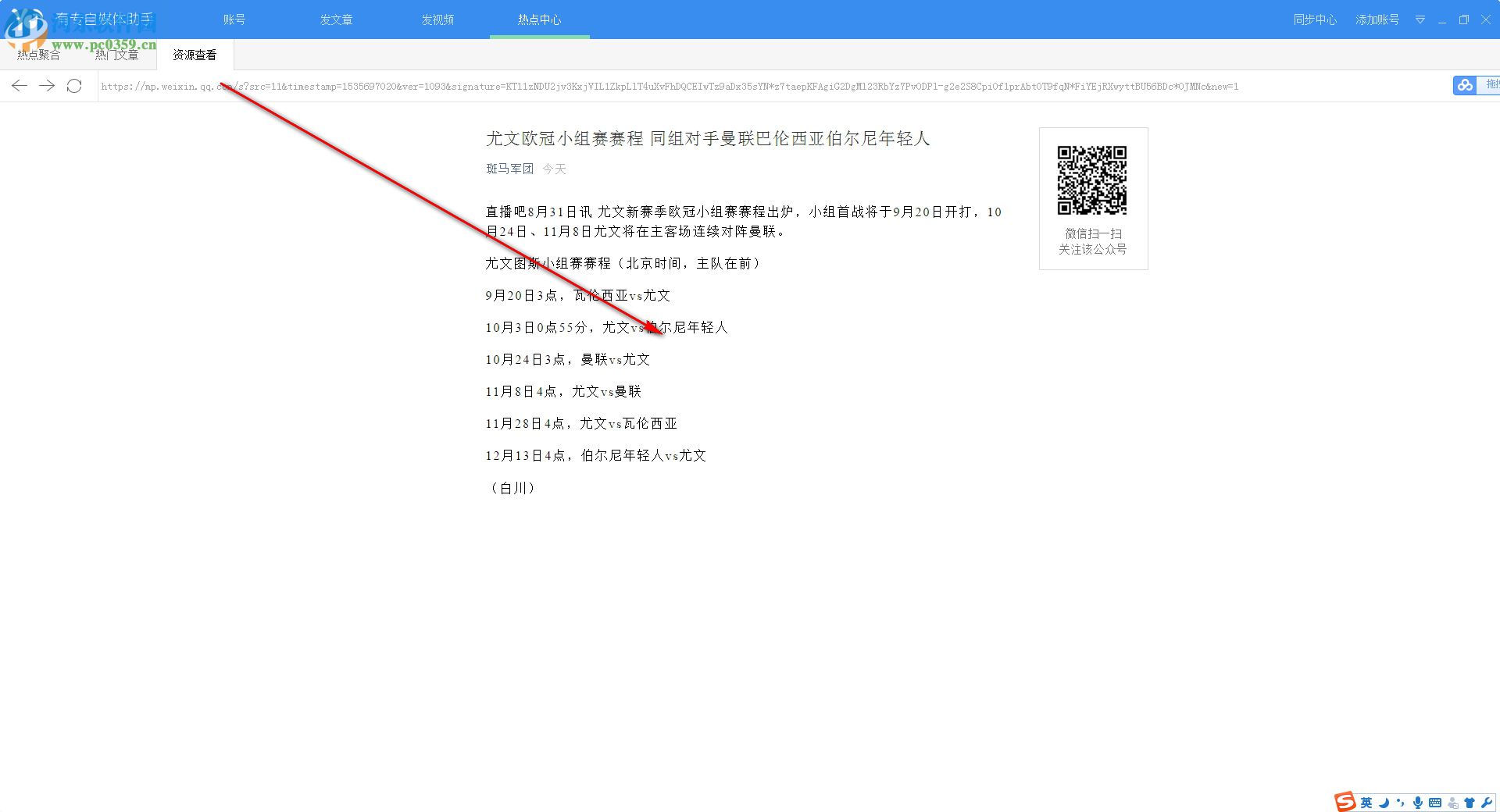Viewport: 1500px width, 812px height.
Task: Click the （白川） author credit text
Action: pos(512,488)
